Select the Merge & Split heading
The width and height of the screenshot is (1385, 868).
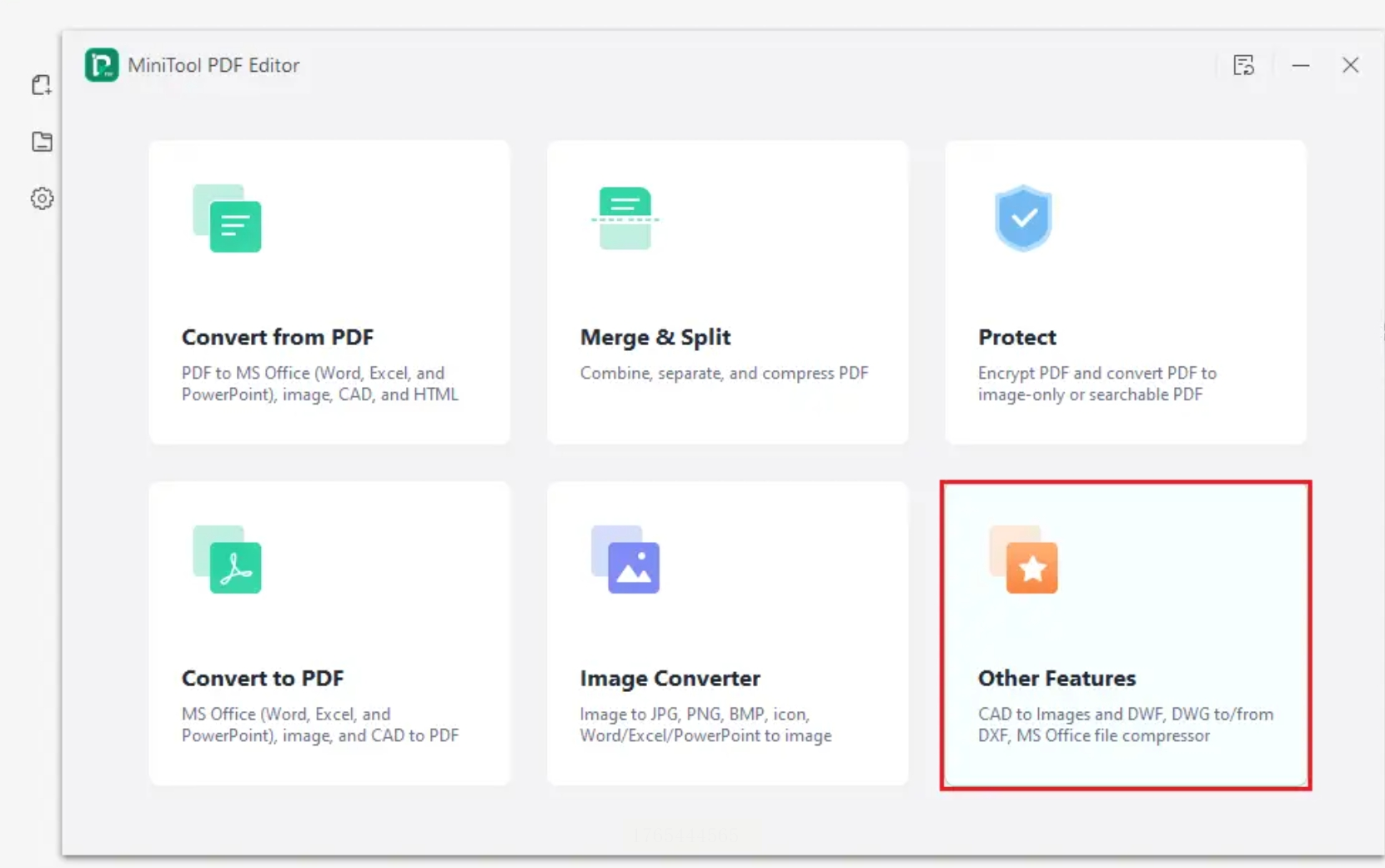655,337
